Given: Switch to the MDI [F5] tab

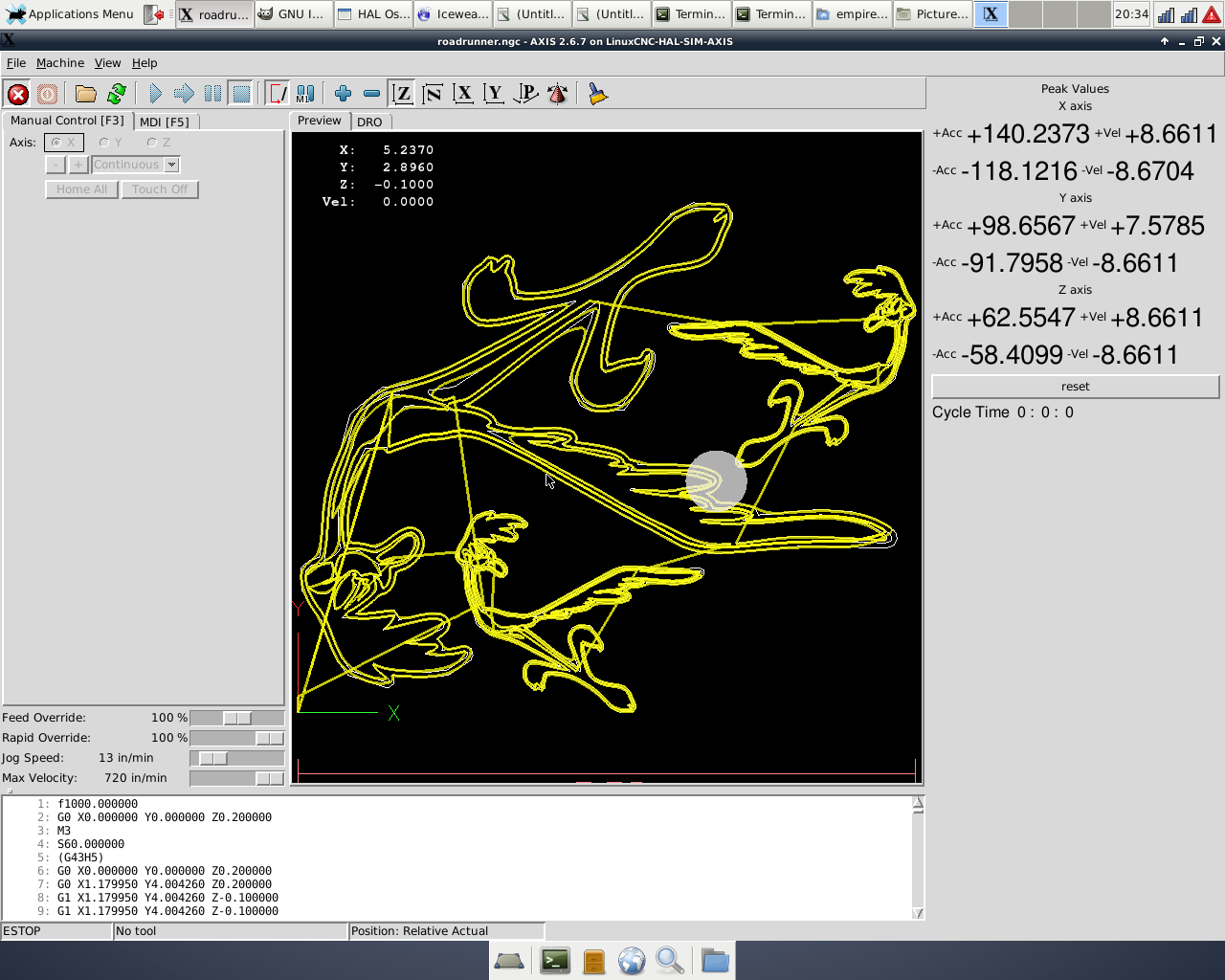Looking at the screenshot, I should pos(164,122).
